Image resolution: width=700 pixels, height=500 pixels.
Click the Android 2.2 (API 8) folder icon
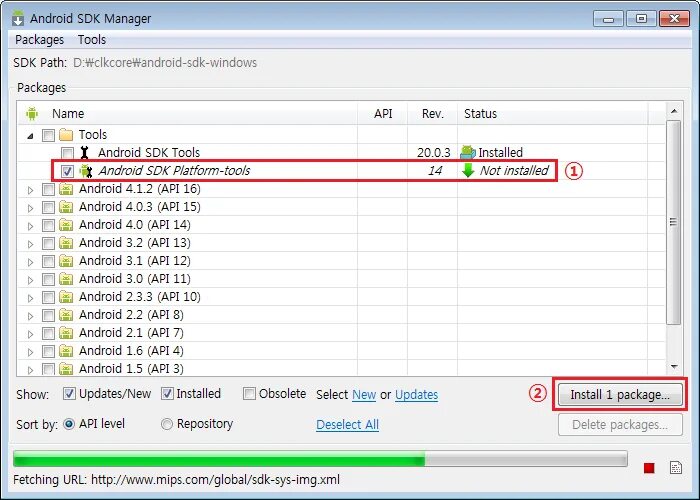[66, 315]
